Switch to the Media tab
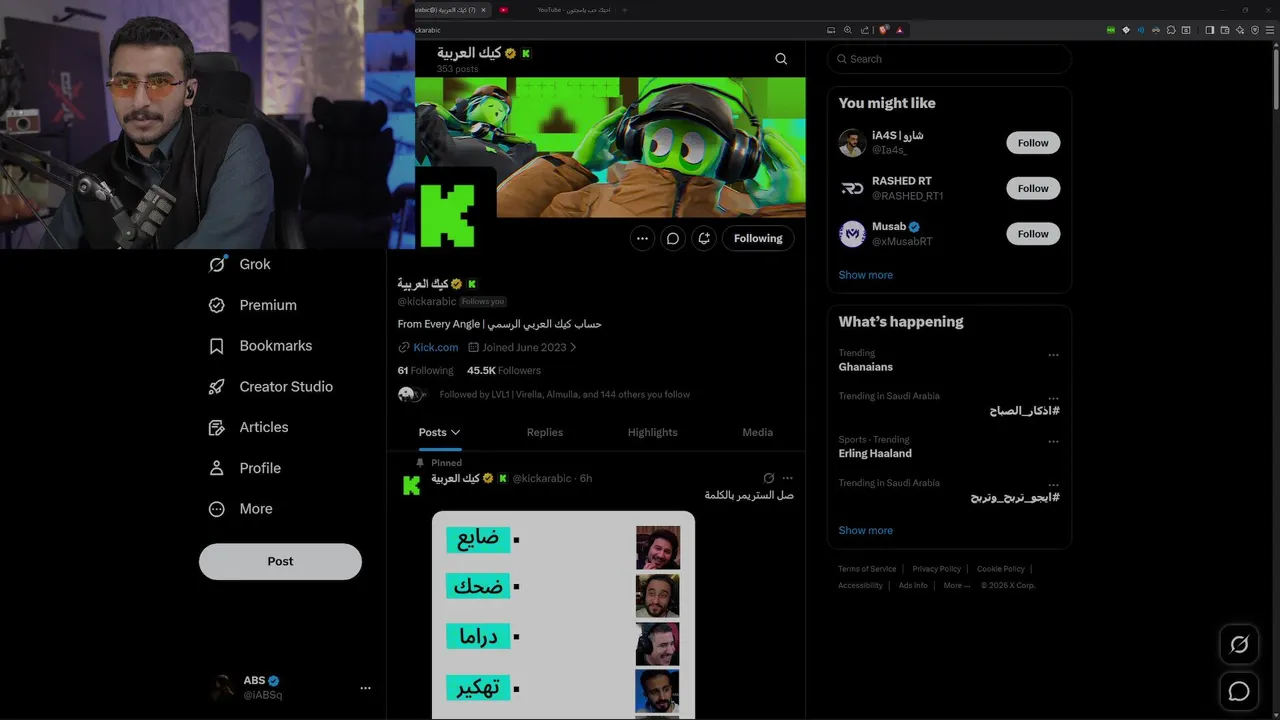The width and height of the screenshot is (1280, 720). point(757,432)
